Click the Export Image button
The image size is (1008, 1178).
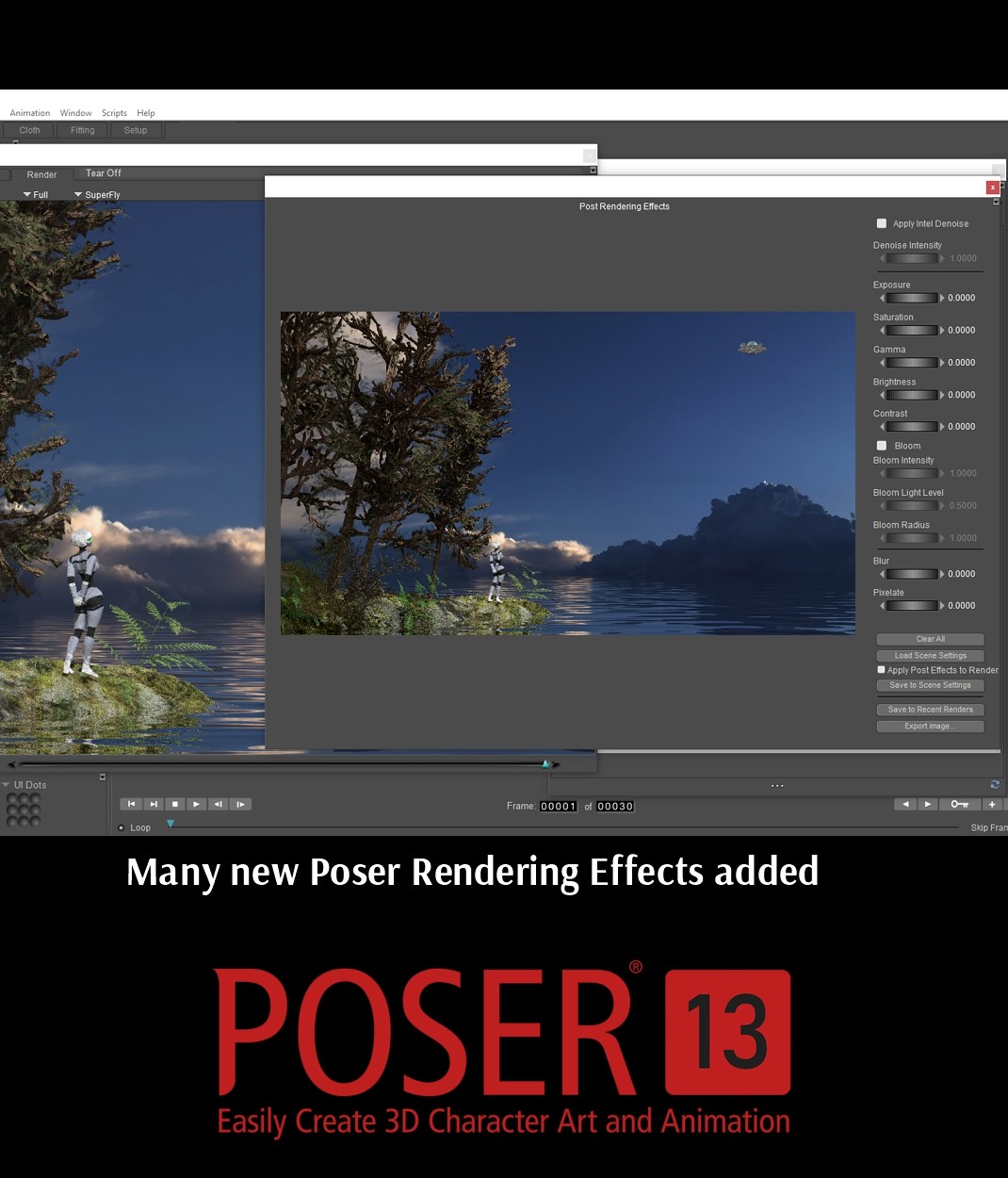coord(931,727)
